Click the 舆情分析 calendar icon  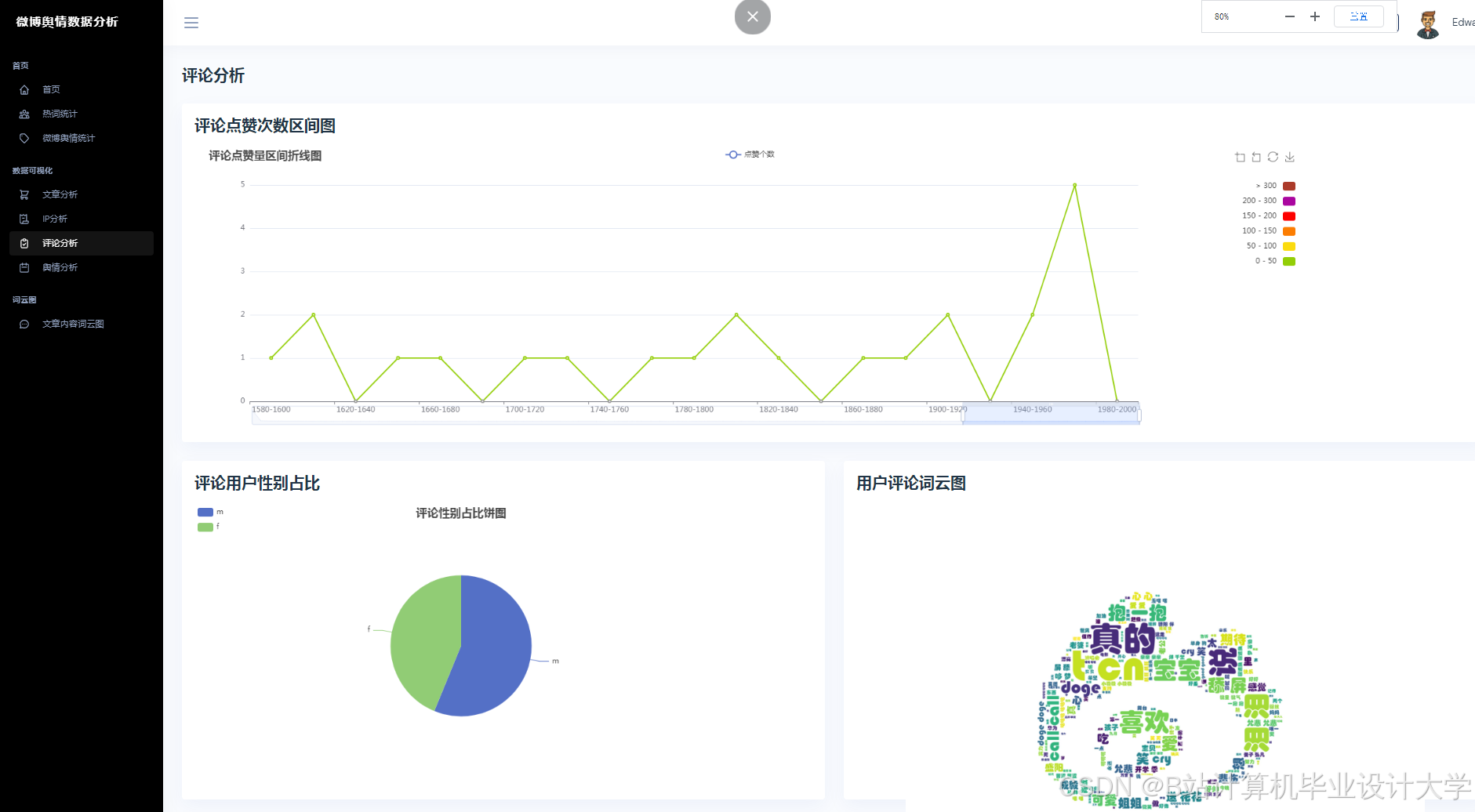click(24, 267)
